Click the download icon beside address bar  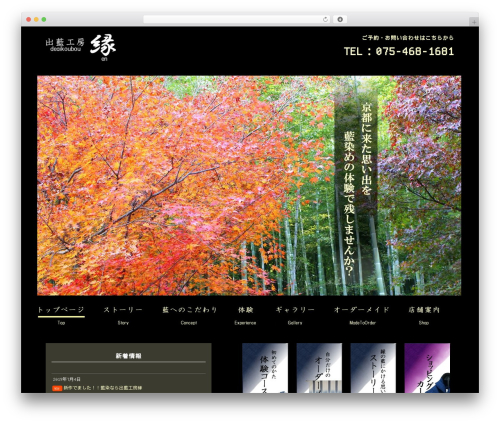[340, 19]
